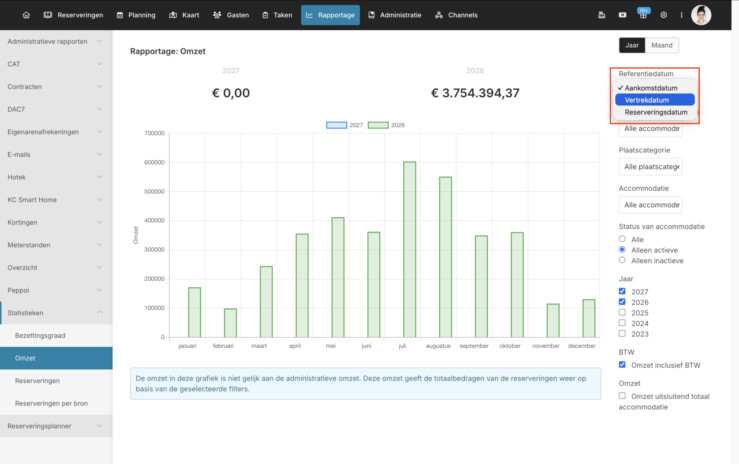
Task: Click the Planning calendar icon
Action: point(120,15)
